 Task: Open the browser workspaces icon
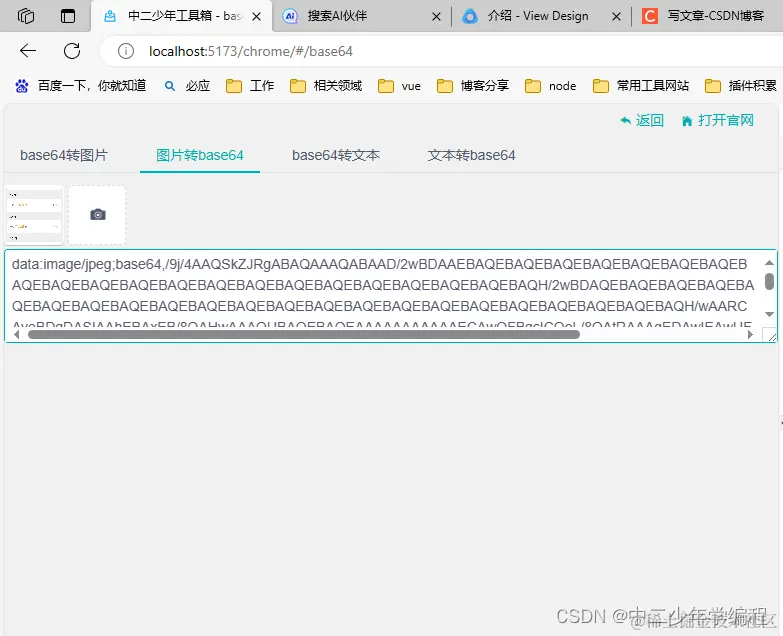(x=25, y=16)
